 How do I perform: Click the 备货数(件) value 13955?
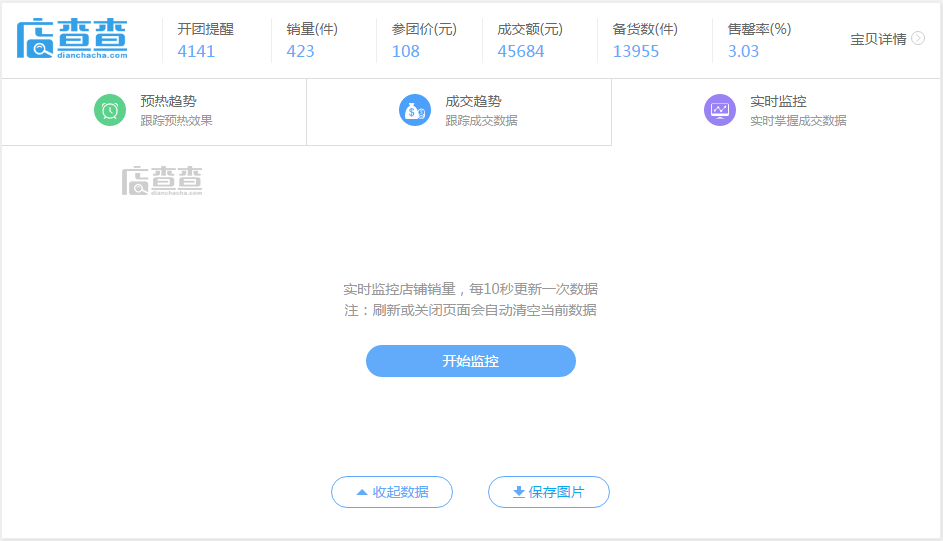tap(636, 52)
